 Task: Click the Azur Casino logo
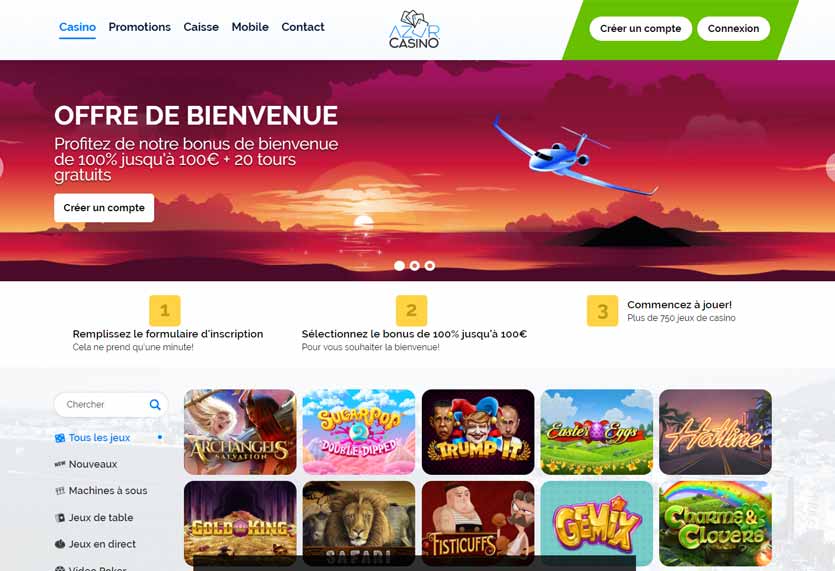point(414,30)
